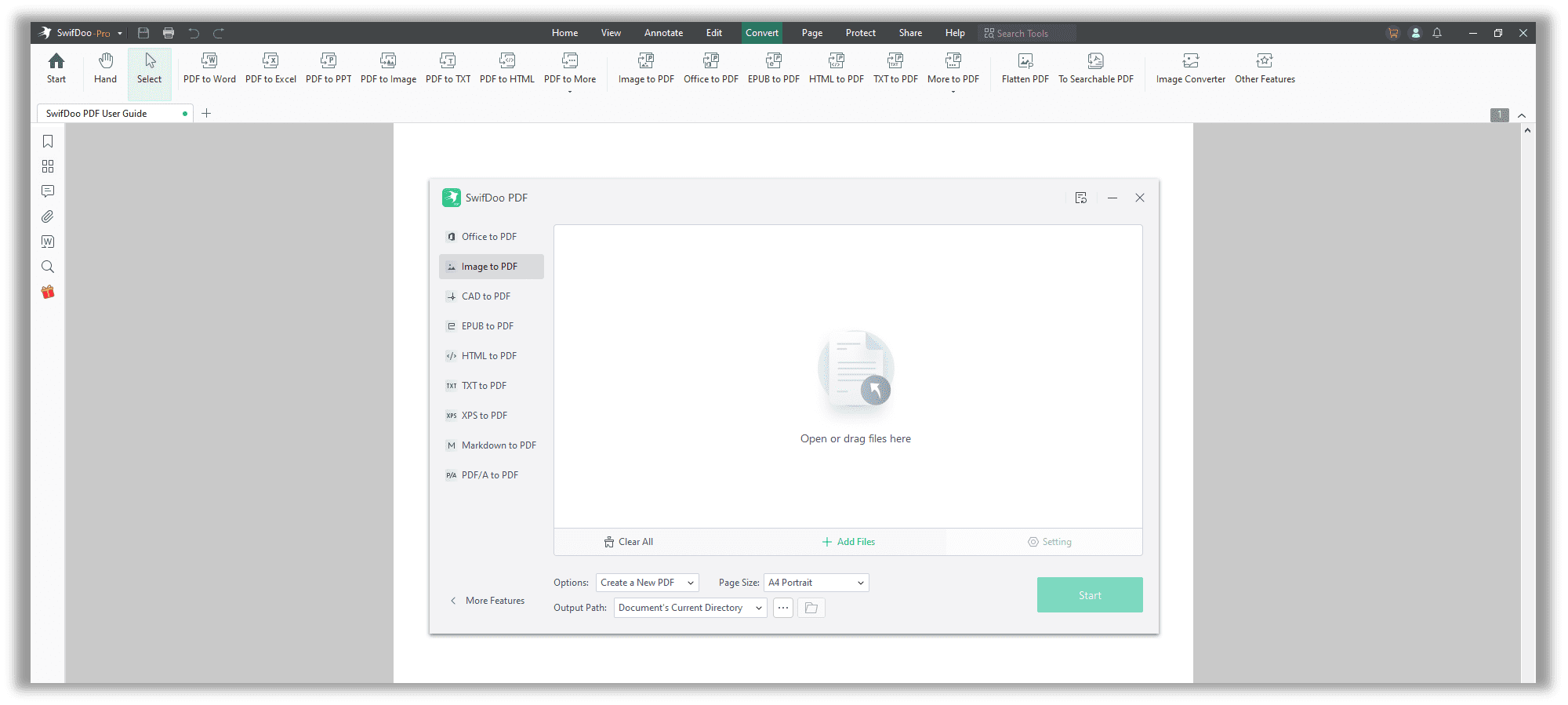
Task: Open the comments sidebar panel
Action: tap(48, 191)
